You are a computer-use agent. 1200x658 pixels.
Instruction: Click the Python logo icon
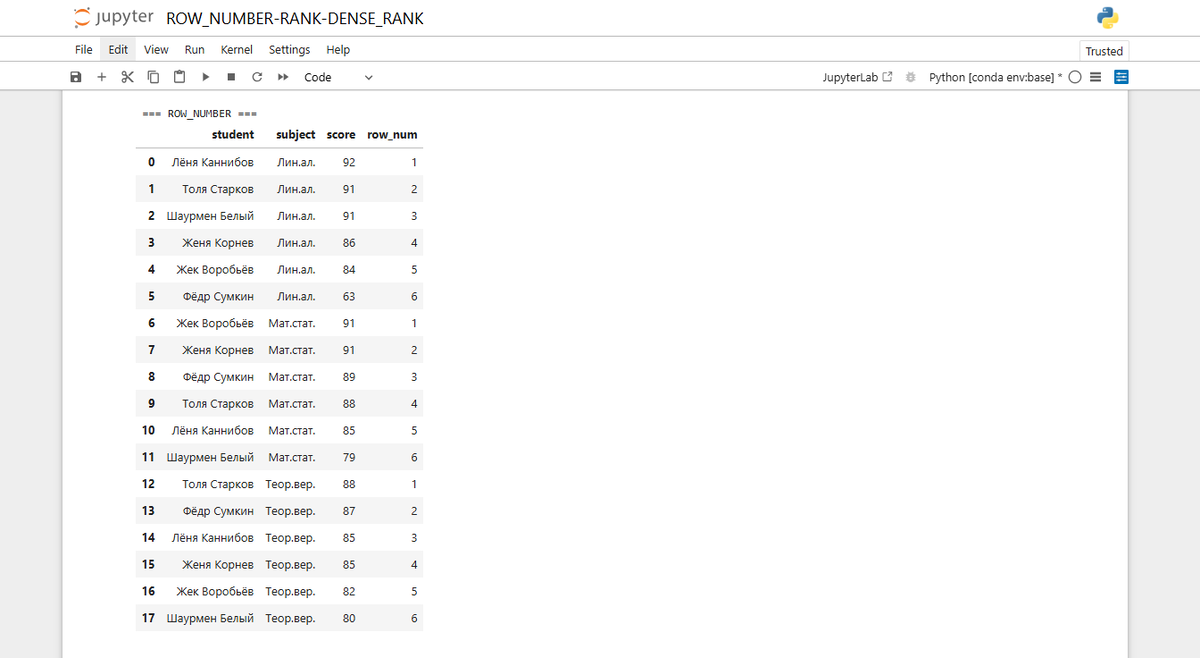(1107, 18)
